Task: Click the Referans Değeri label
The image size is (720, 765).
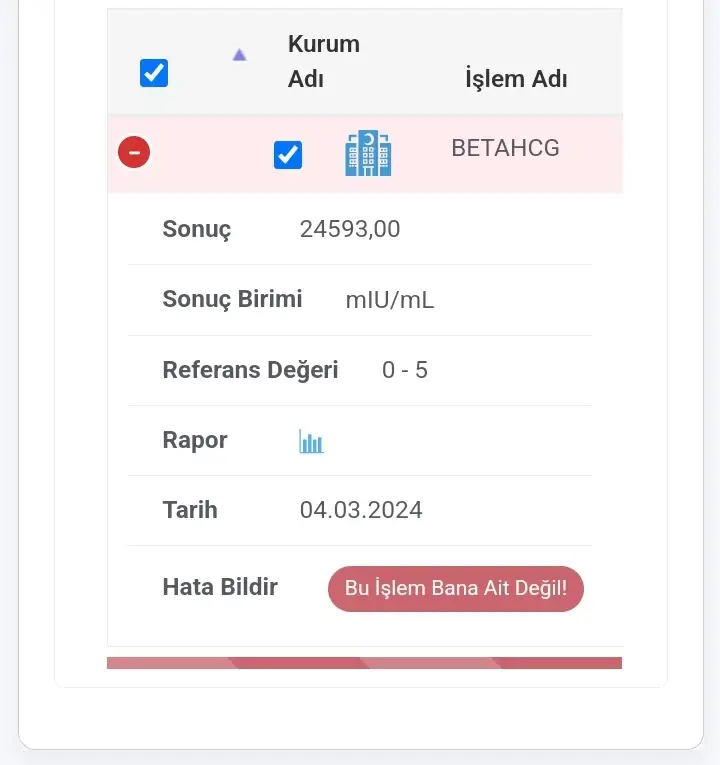Action: 250,370
